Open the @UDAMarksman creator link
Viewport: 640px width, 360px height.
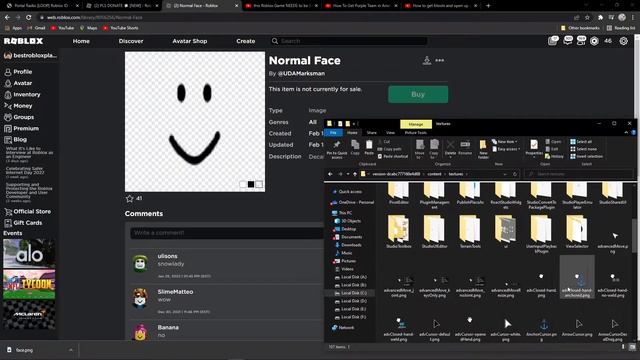pos(301,73)
